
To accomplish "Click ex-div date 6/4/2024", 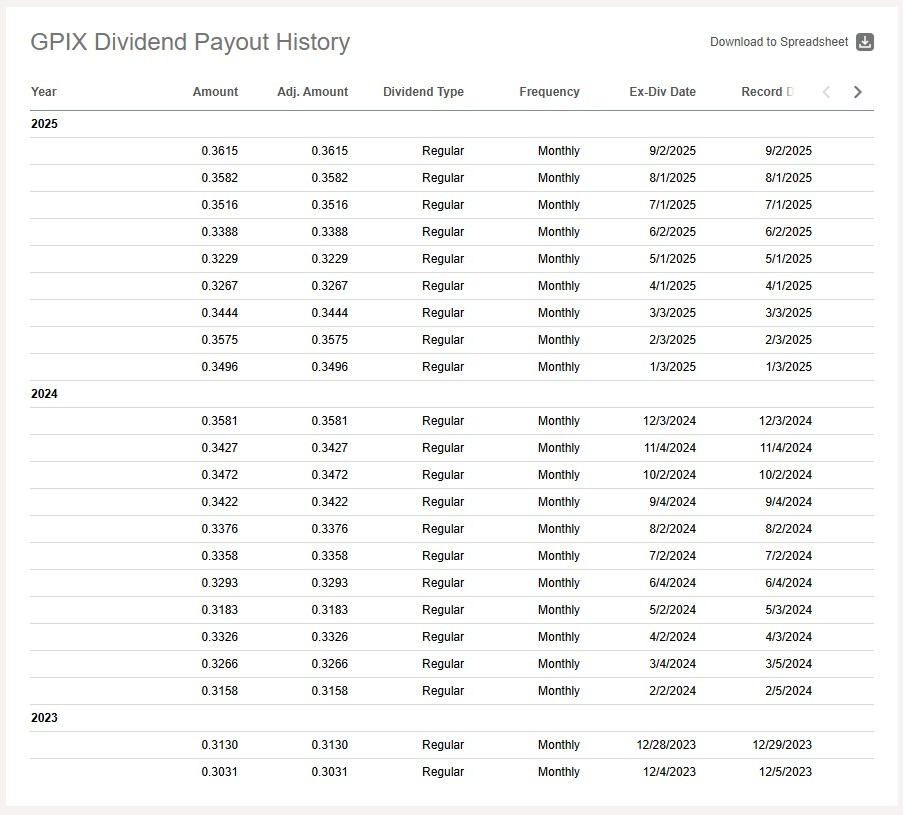I will coord(672,583).
